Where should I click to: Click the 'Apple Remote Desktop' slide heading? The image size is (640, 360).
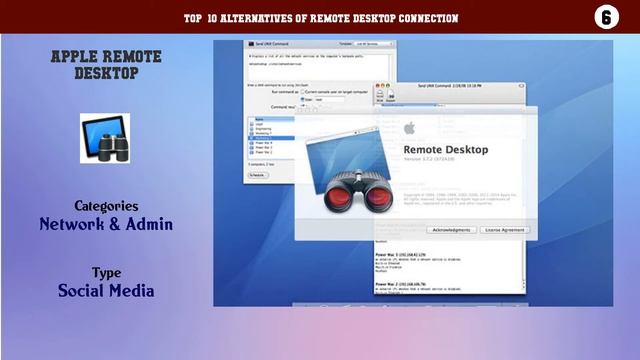pos(106,65)
